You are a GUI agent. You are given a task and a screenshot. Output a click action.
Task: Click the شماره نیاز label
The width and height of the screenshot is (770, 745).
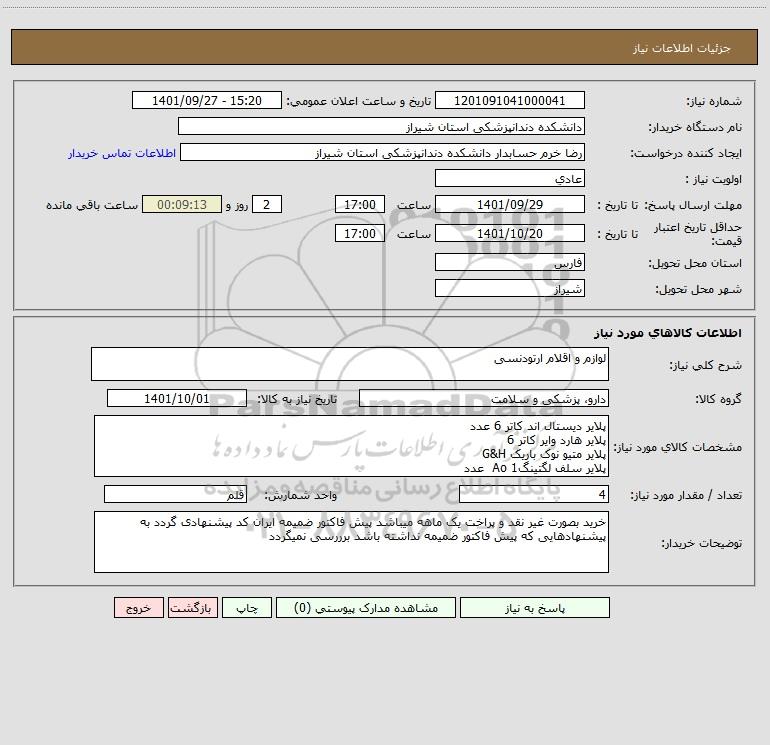pyautogui.click(x=714, y=101)
